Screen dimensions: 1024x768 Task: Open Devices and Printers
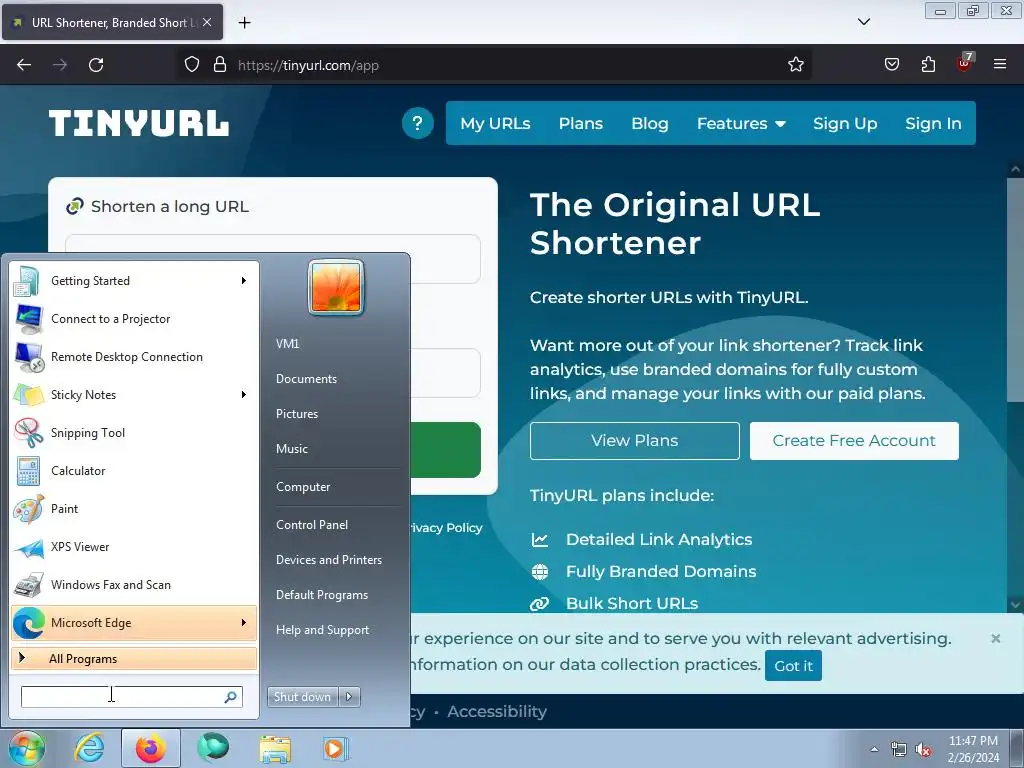point(329,560)
